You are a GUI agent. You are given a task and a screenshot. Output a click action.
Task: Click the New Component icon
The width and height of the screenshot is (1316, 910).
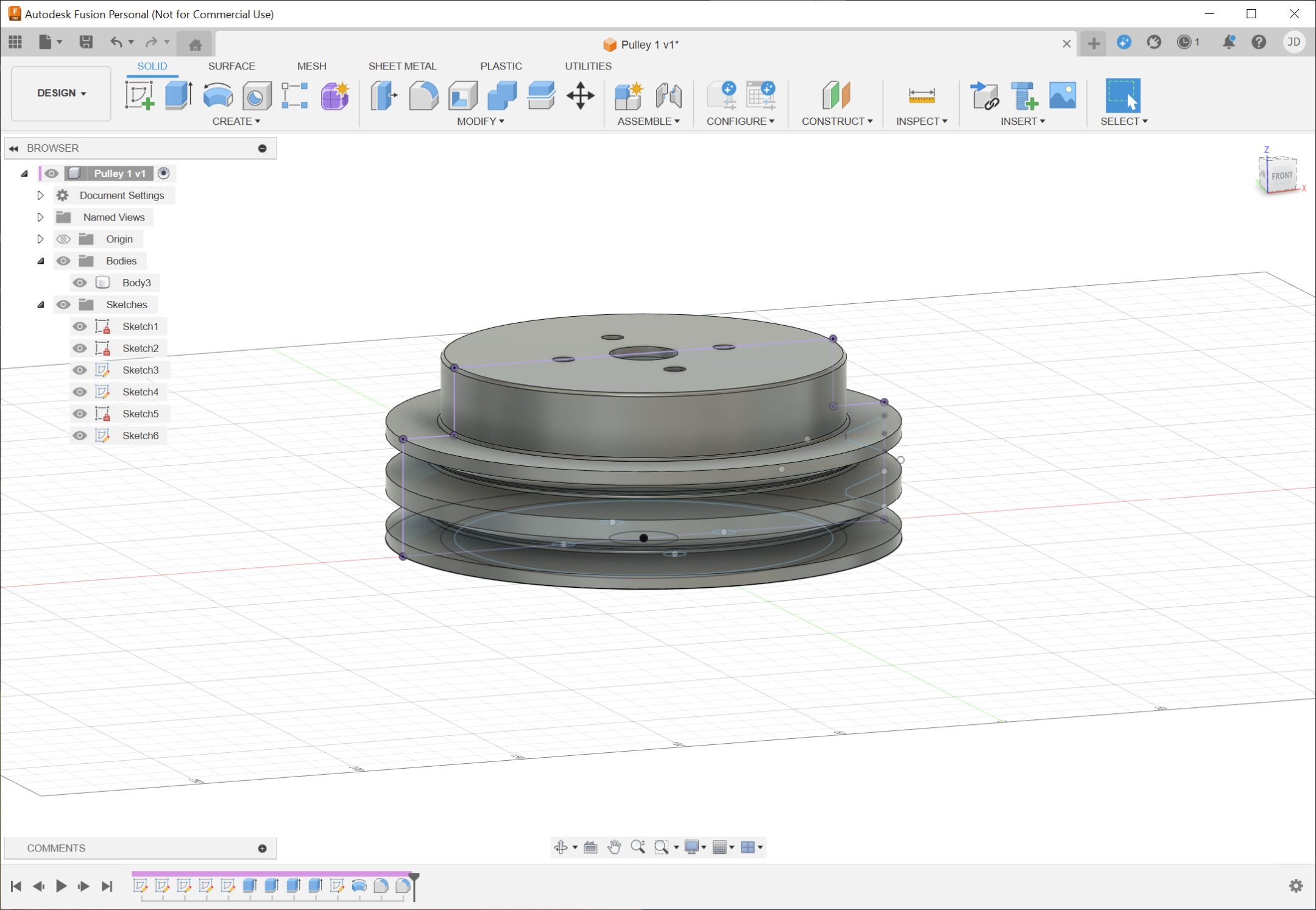629,96
